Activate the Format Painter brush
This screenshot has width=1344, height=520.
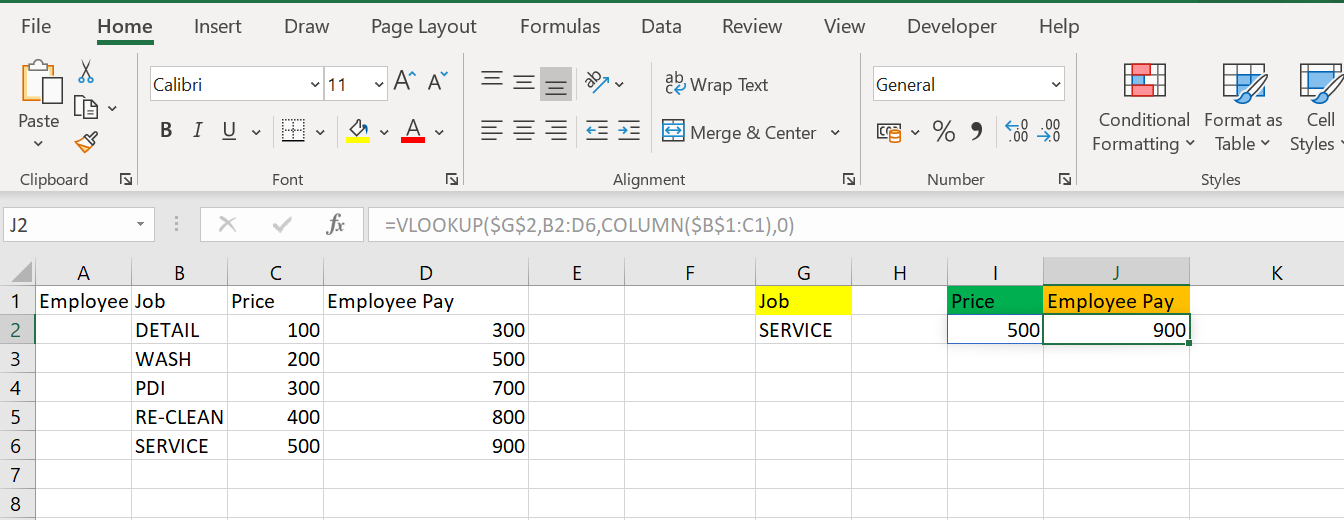[86, 143]
